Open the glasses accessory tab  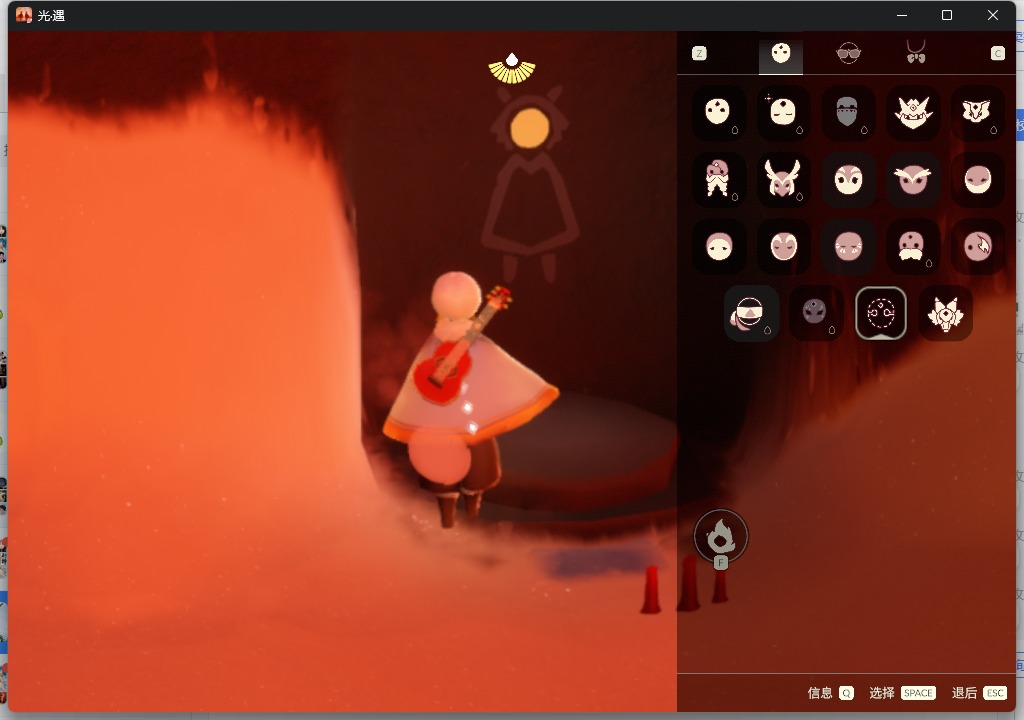click(x=848, y=54)
